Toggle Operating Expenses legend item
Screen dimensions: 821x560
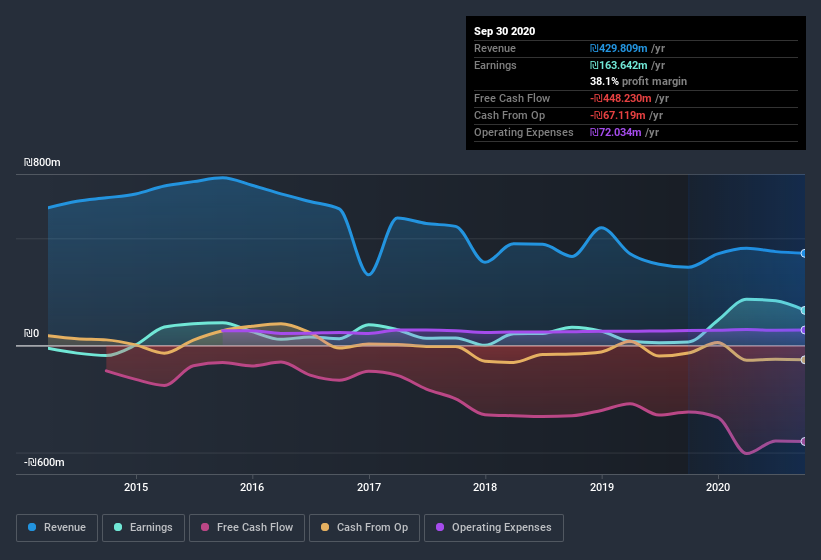pos(493,527)
